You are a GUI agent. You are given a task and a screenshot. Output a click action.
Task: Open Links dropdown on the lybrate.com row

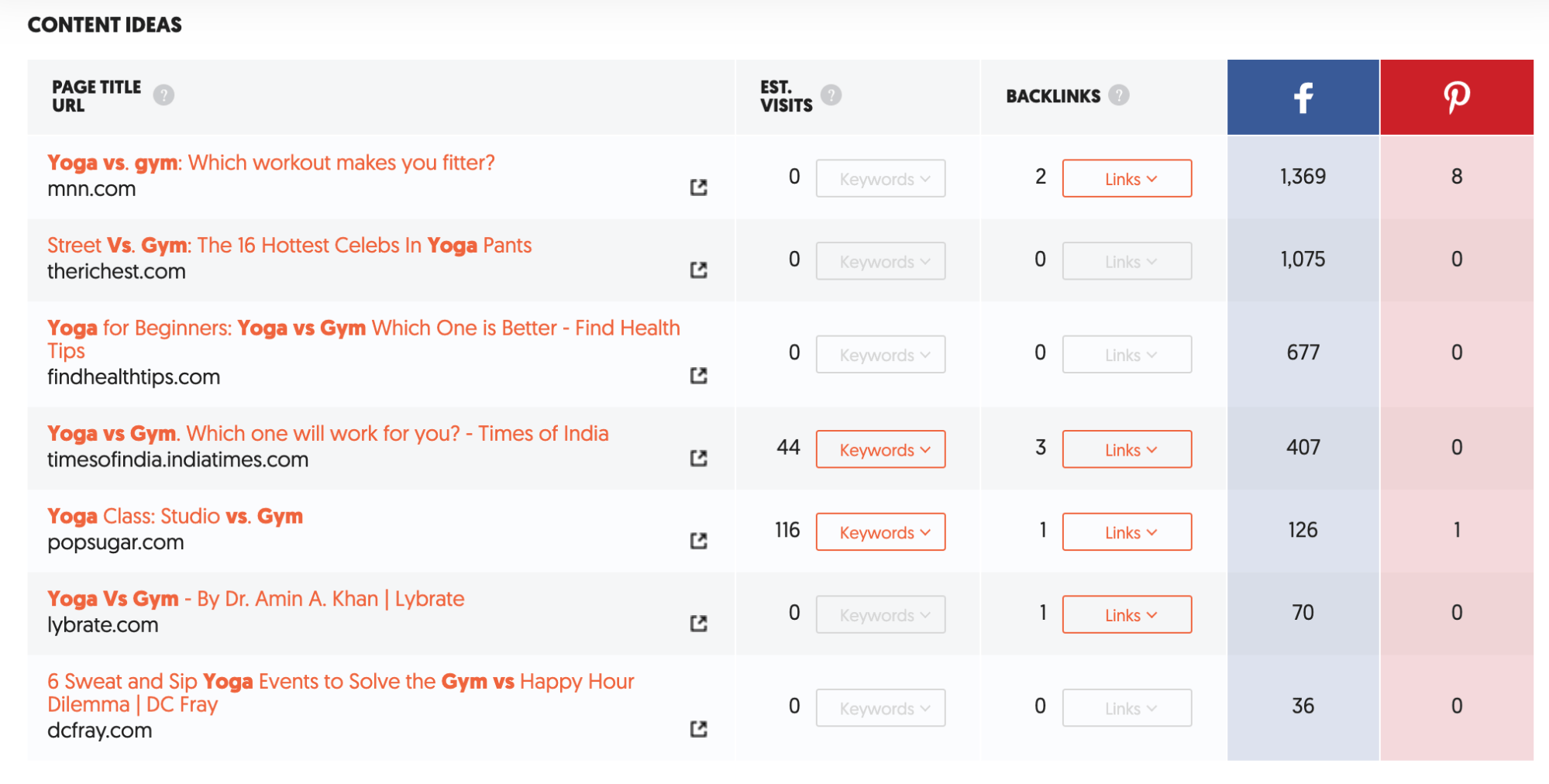[x=1127, y=614]
